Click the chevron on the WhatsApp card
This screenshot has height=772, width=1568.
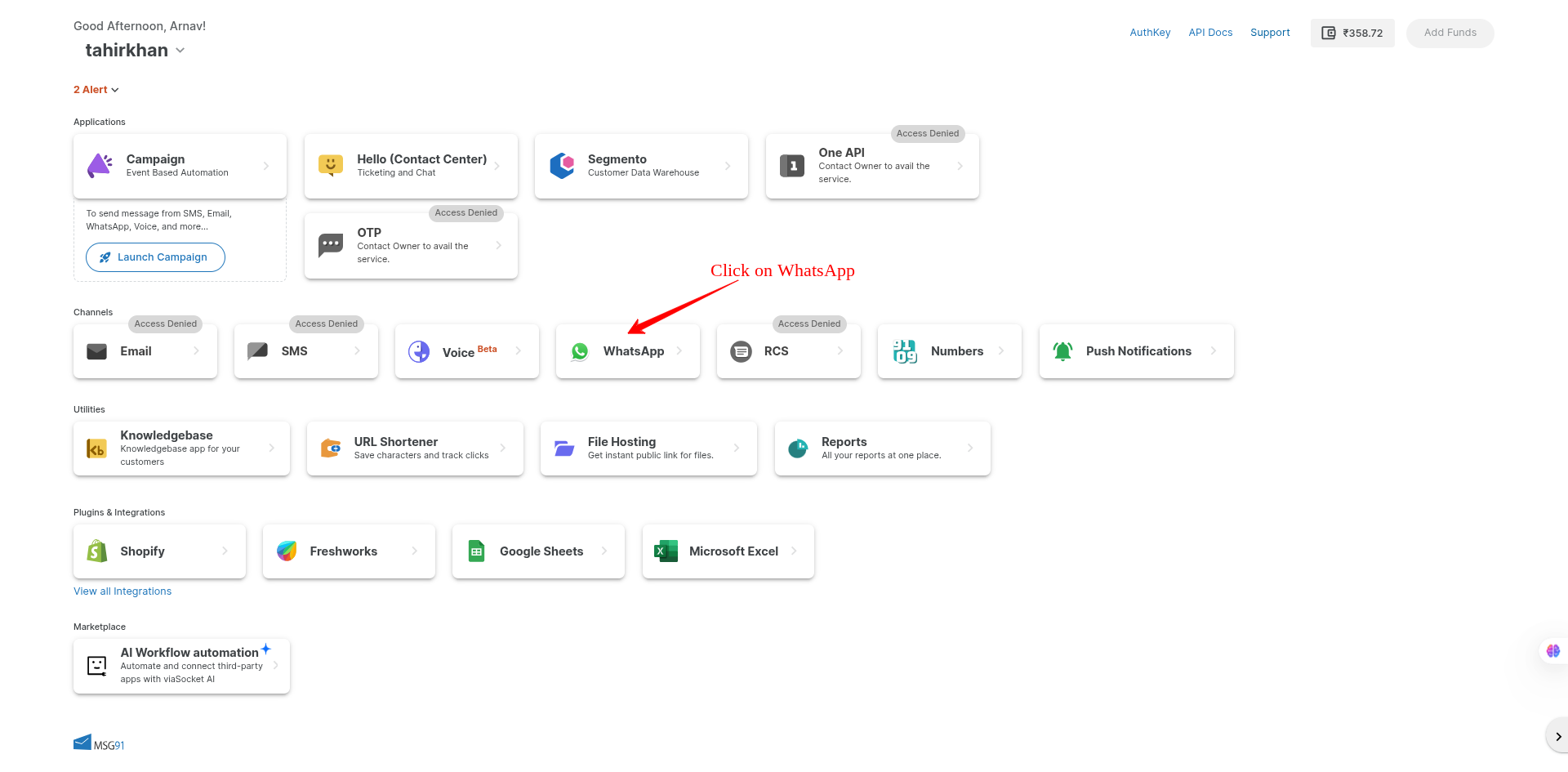(x=679, y=350)
